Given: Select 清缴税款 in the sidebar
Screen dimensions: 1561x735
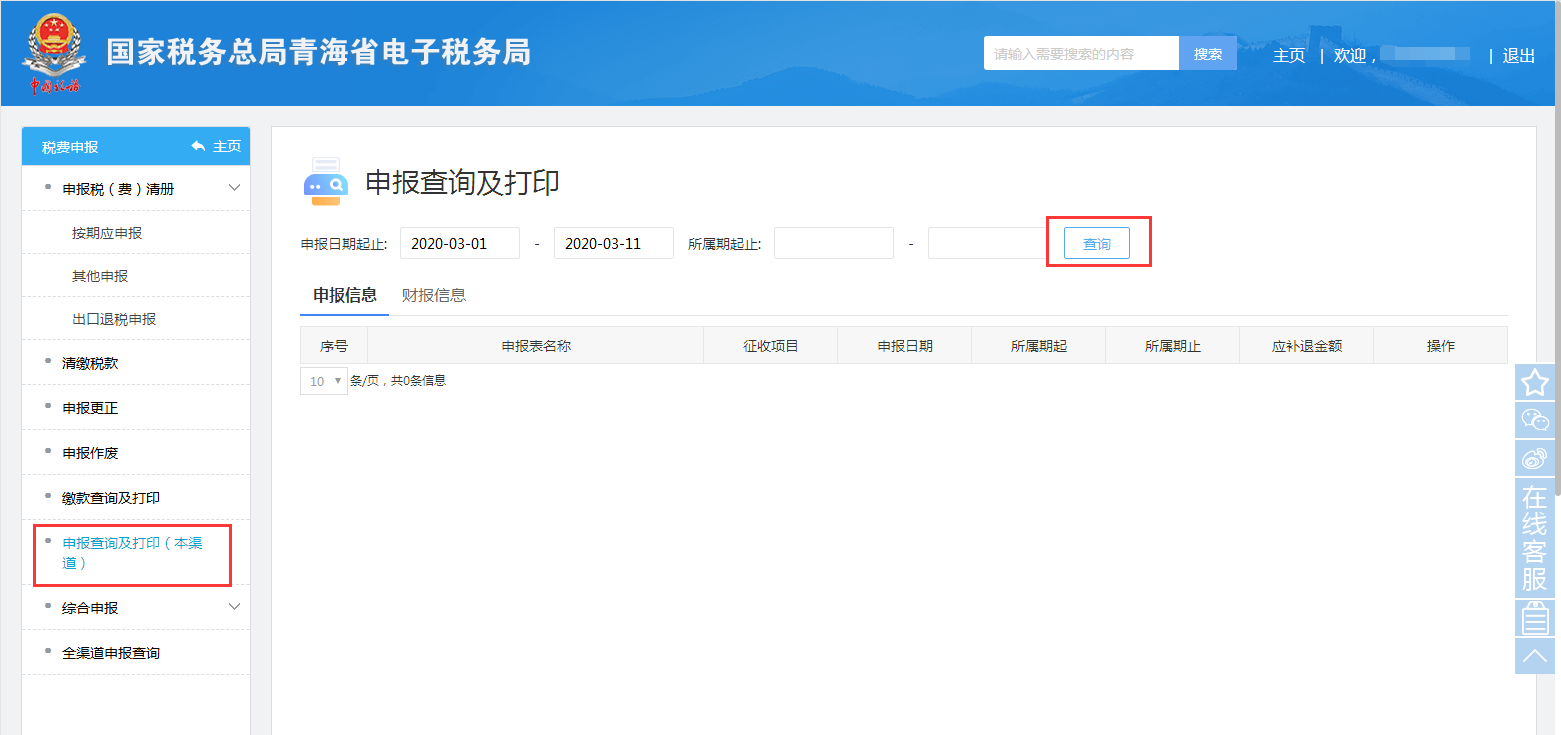Looking at the screenshot, I should (x=90, y=363).
